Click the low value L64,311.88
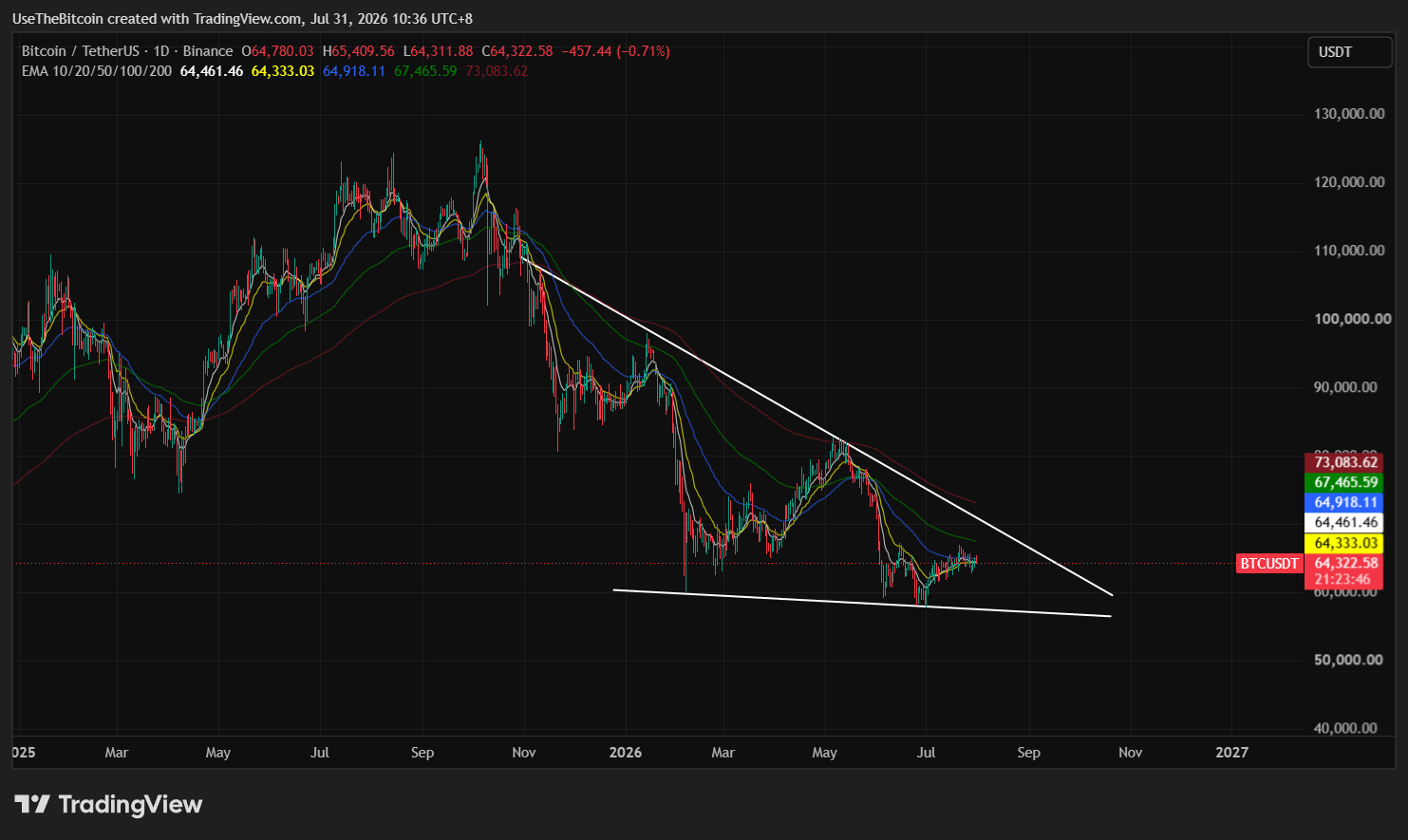This screenshot has height=840, width=1408. (x=438, y=51)
